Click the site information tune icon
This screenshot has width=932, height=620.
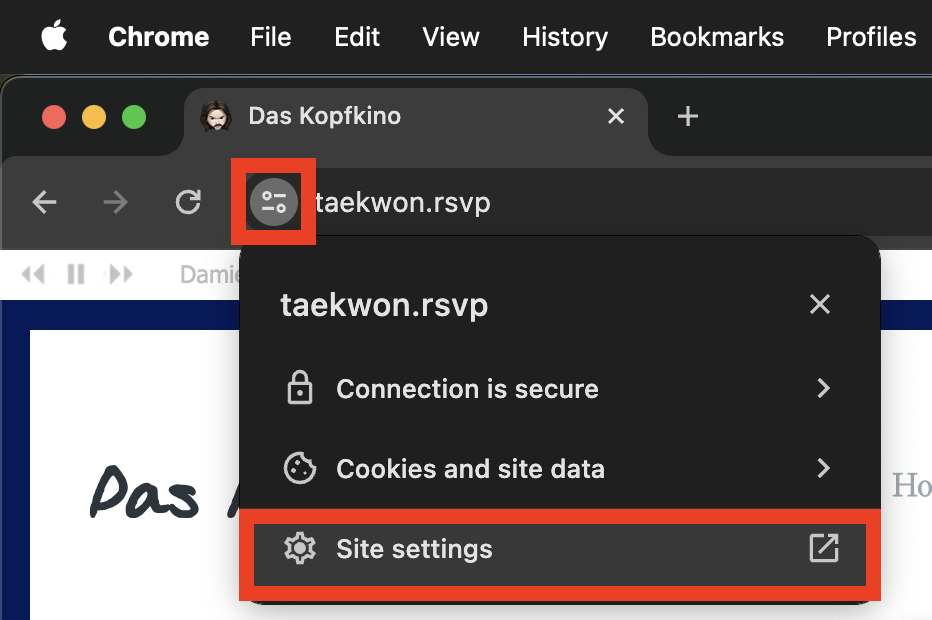coord(273,202)
